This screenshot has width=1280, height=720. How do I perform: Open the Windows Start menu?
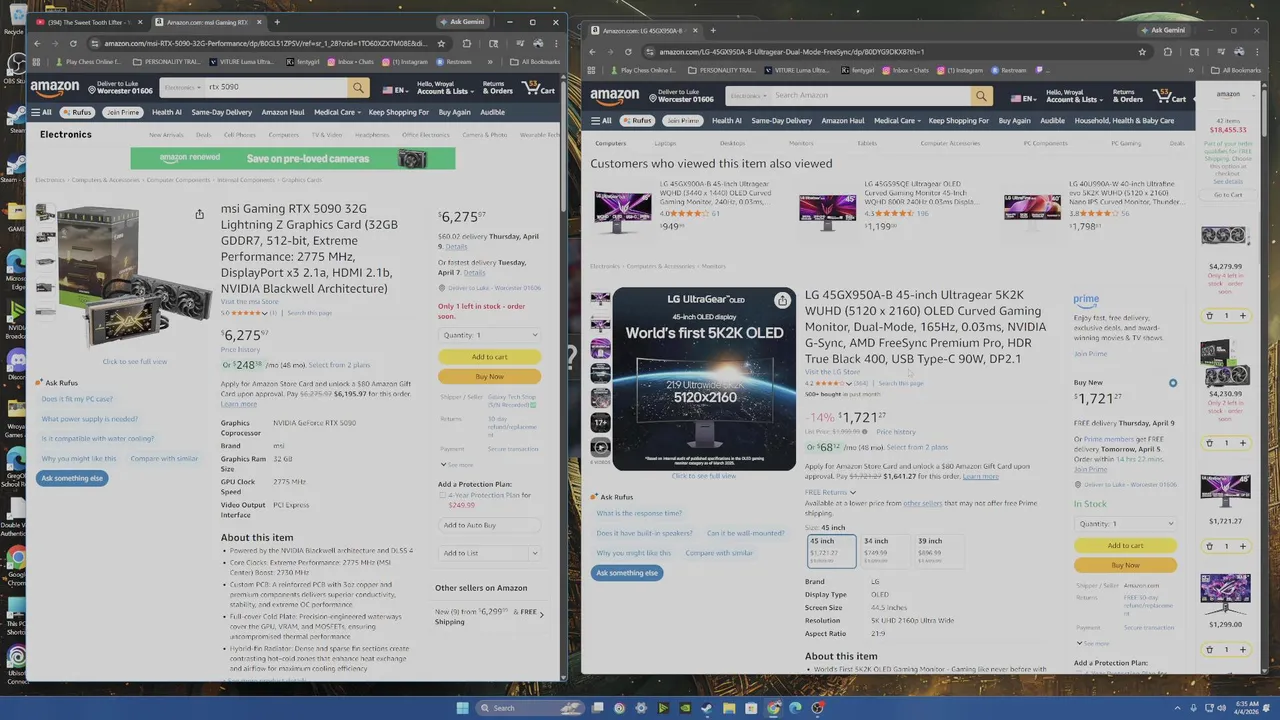point(462,708)
